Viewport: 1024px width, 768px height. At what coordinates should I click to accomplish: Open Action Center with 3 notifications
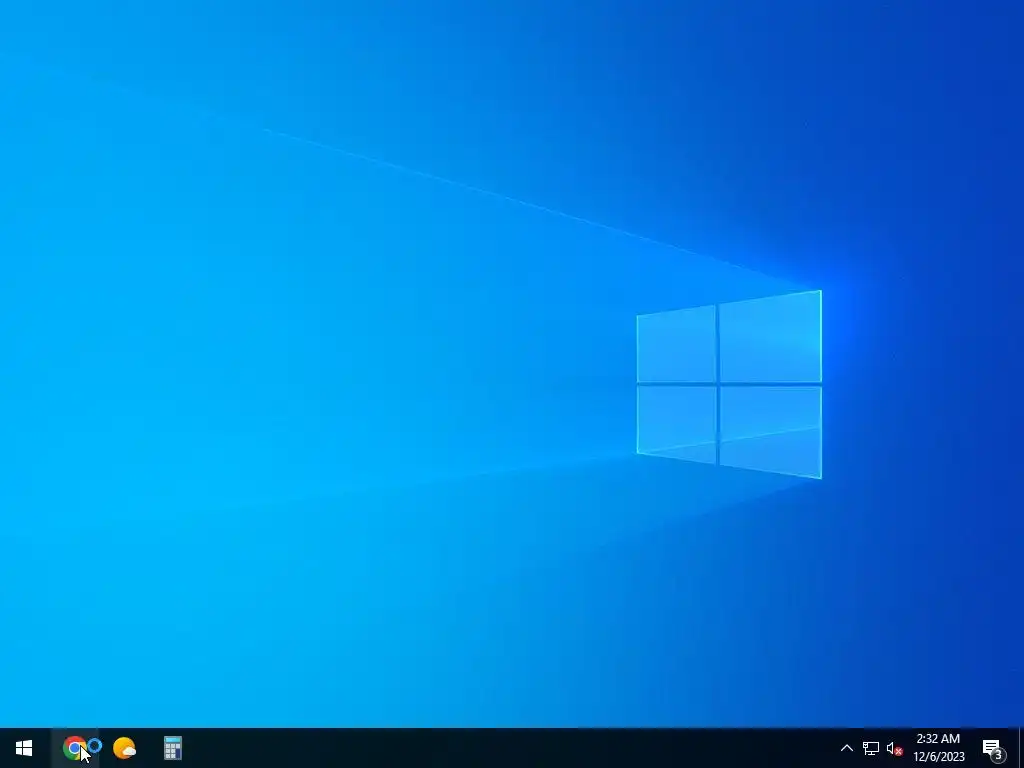click(x=993, y=748)
